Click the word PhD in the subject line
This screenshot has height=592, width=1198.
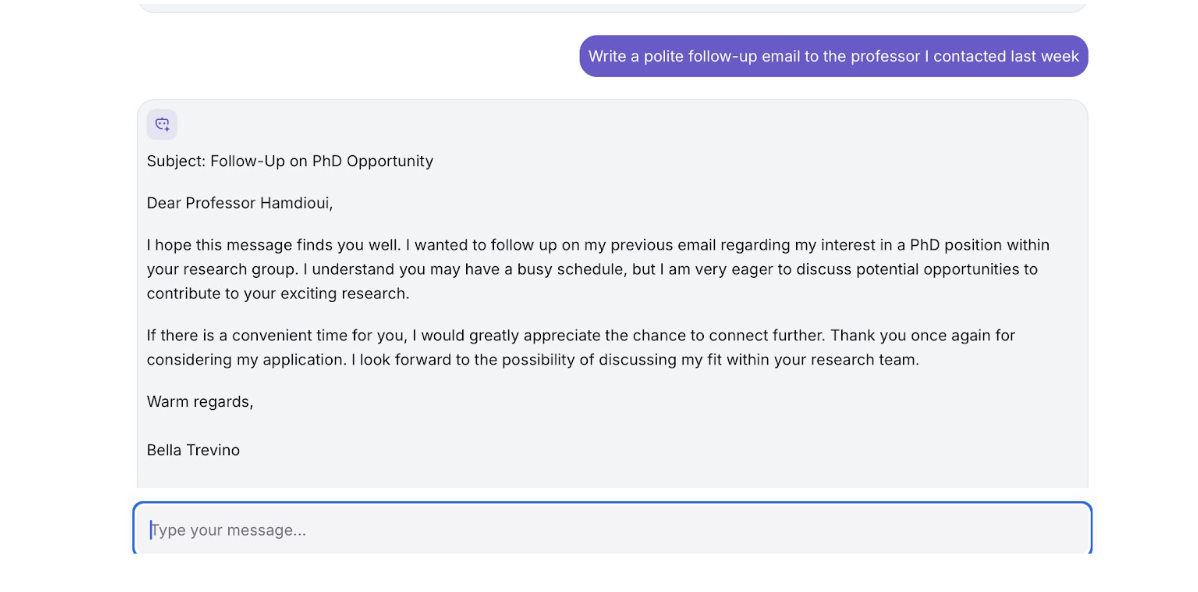327,161
